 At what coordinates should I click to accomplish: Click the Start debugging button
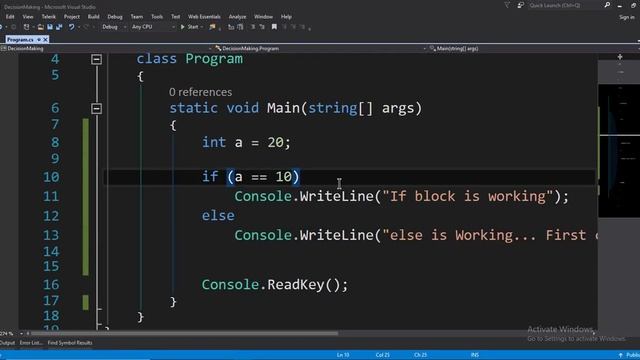[189, 27]
